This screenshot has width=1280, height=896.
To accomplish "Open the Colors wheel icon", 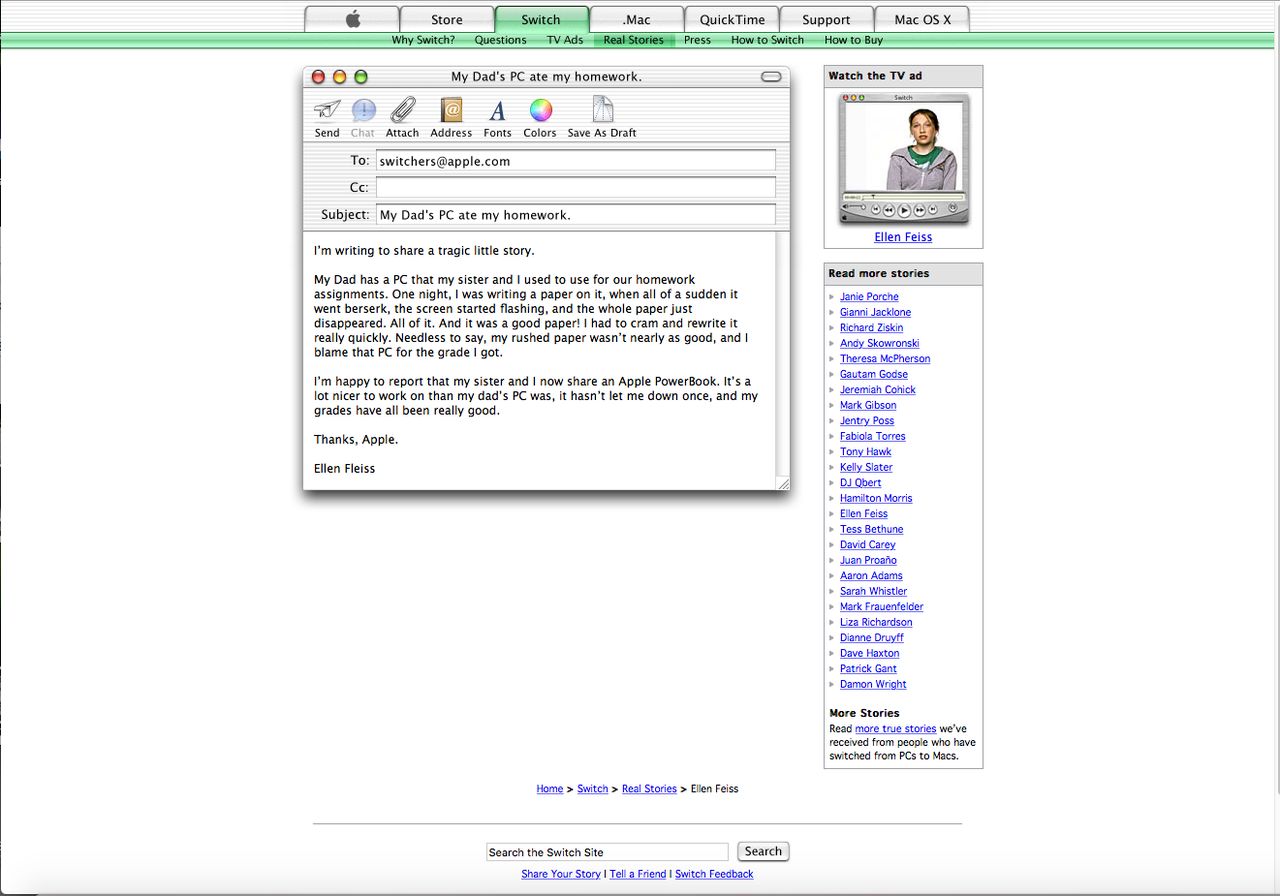I will [x=540, y=110].
